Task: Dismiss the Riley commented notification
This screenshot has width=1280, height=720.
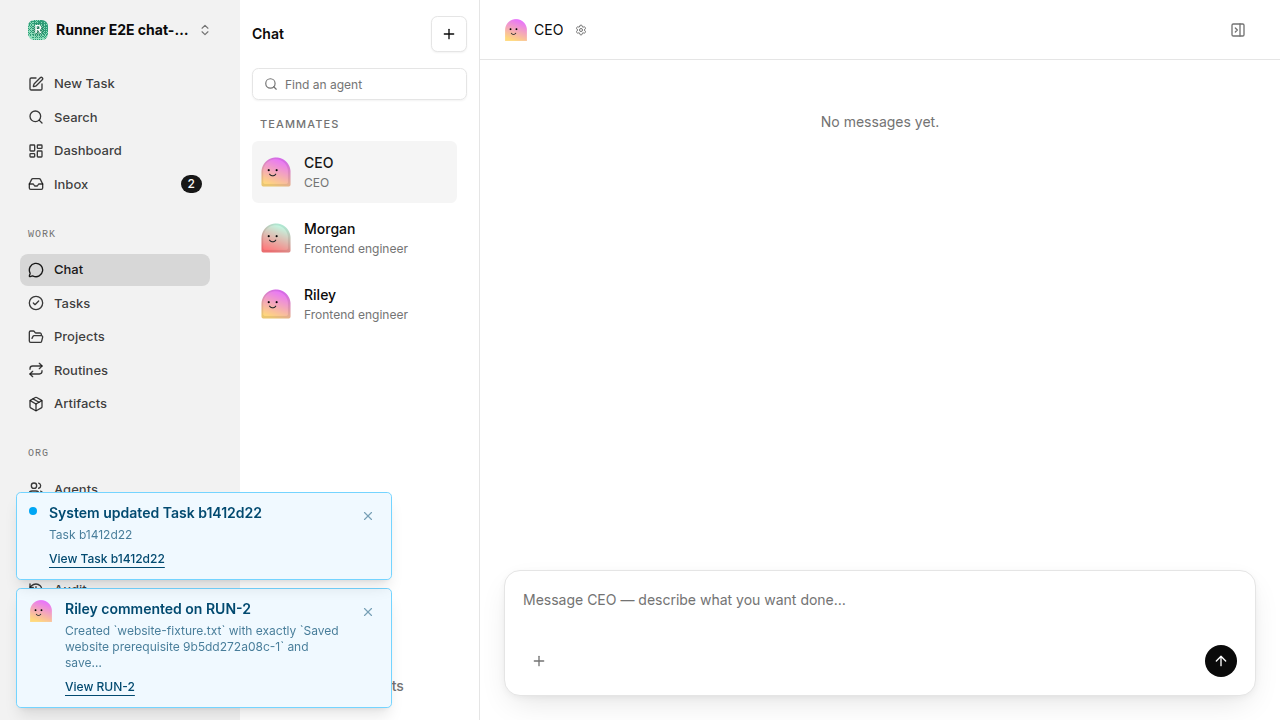Action: click(x=368, y=612)
